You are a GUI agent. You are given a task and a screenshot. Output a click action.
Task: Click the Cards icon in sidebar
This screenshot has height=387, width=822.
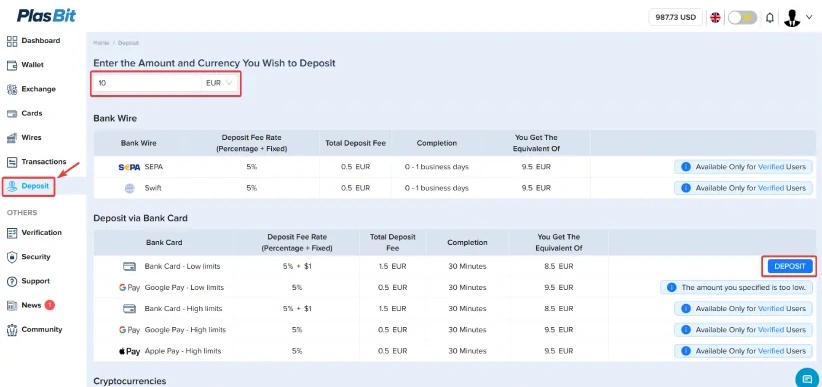coord(12,113)
